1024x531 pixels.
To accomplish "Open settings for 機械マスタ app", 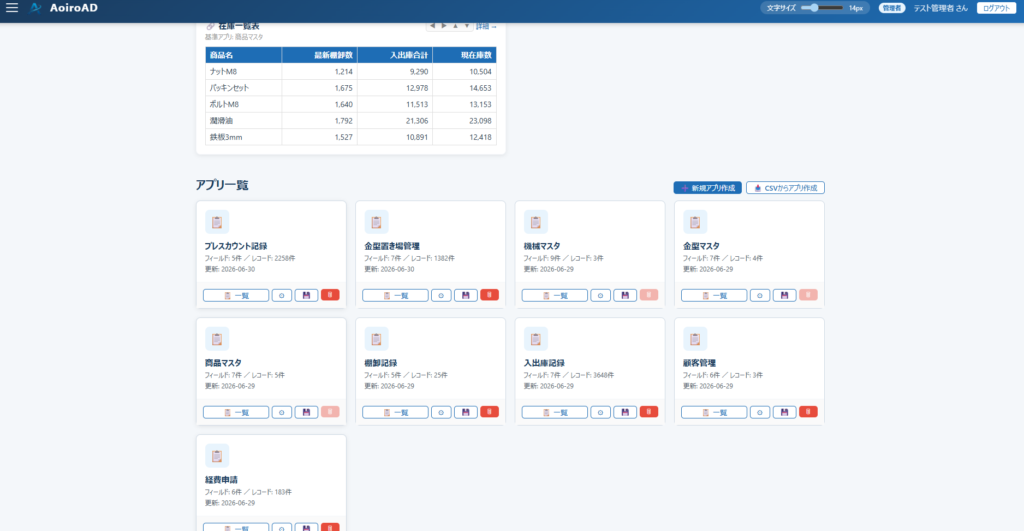I will [x=600, y=295].
